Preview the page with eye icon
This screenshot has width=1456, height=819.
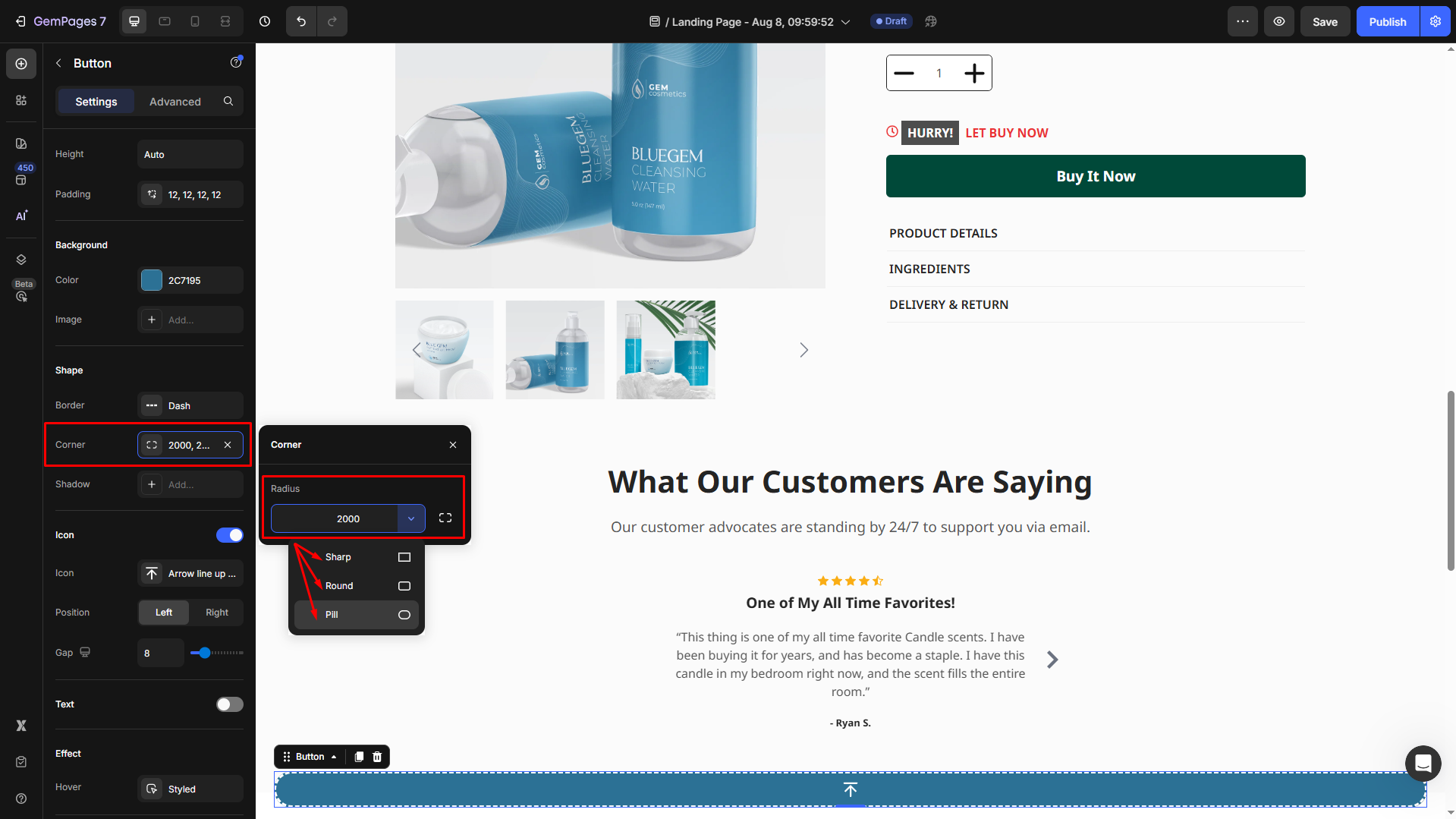point(1279,21)
